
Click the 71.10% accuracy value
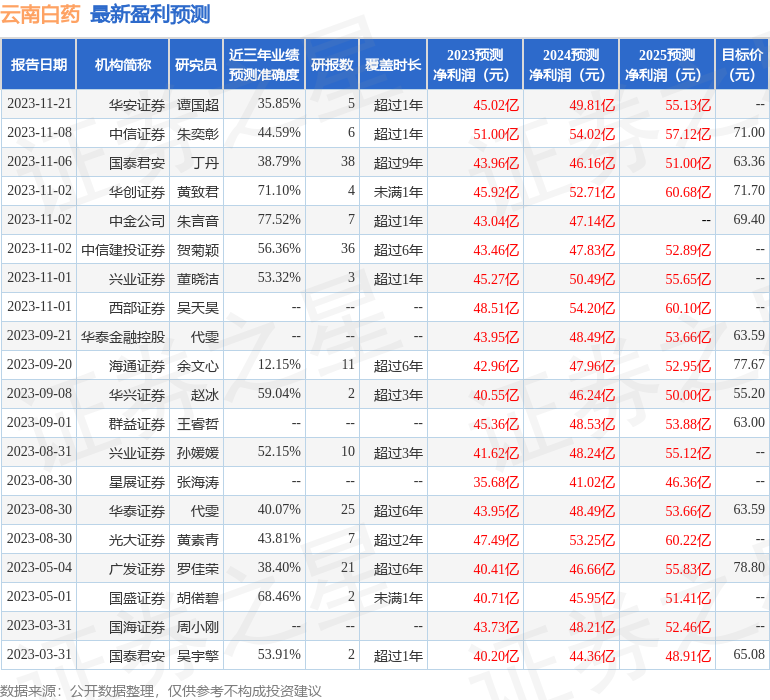pos(279,191)
